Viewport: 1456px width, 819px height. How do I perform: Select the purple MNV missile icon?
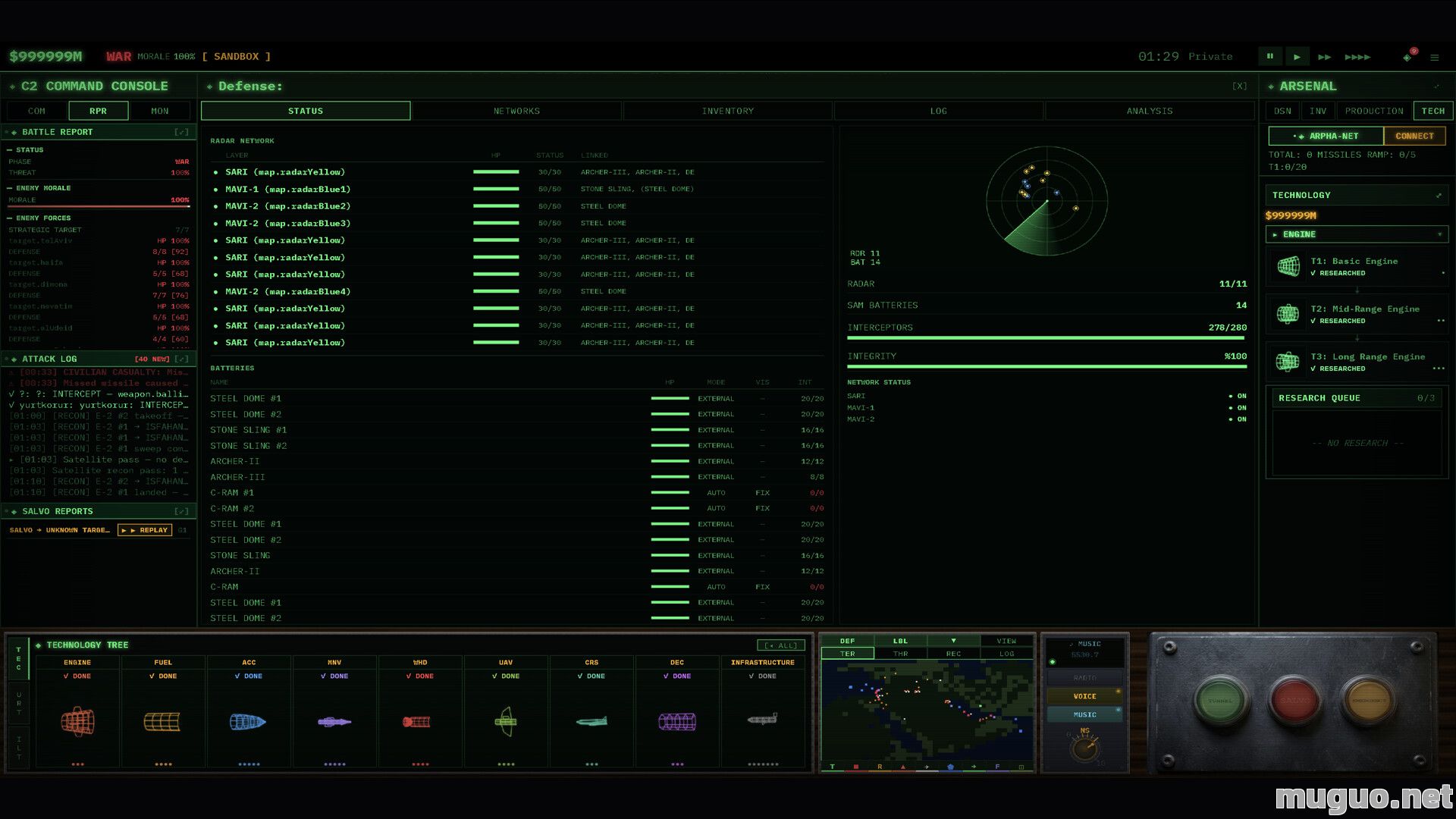[334, 722]
